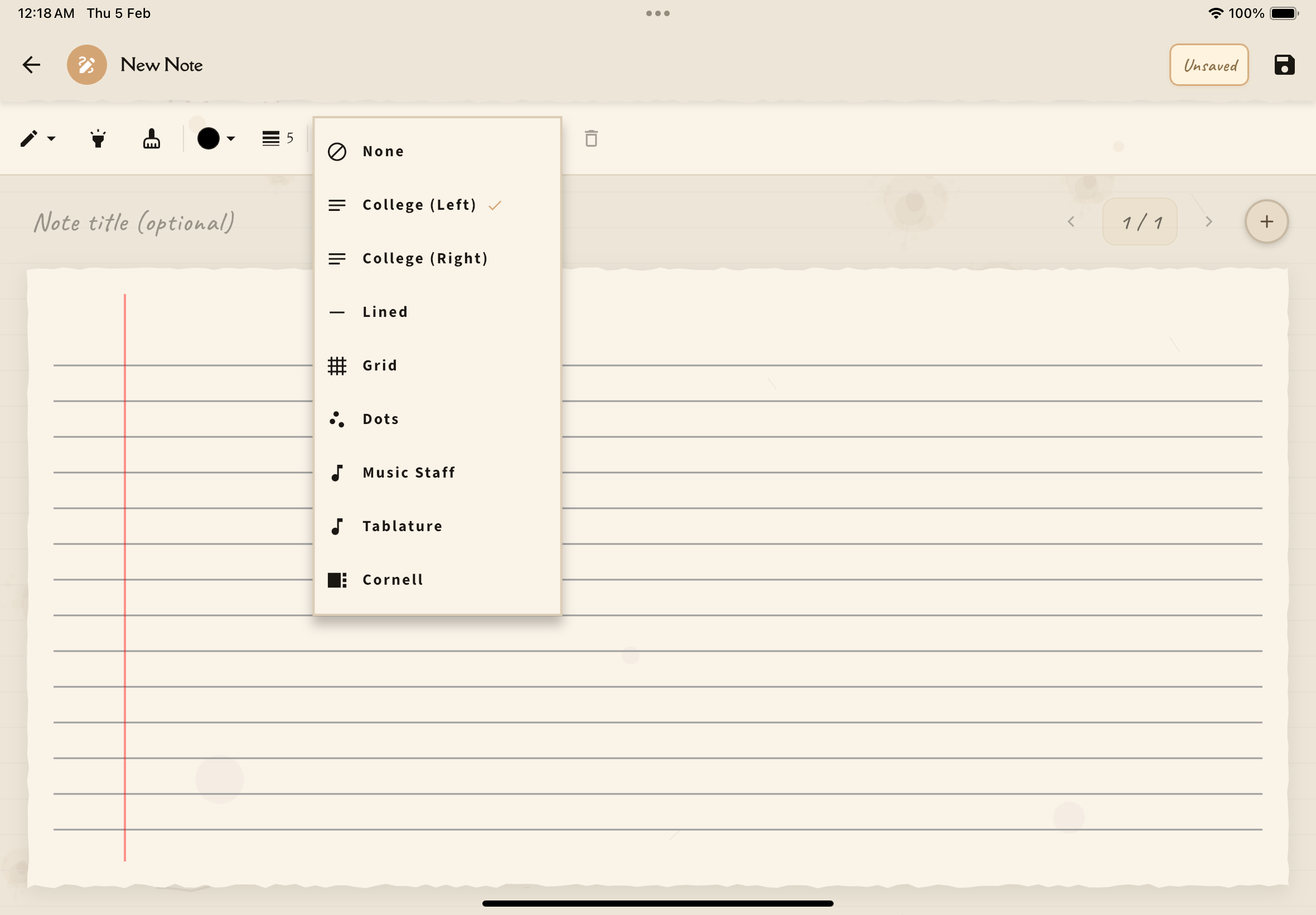
Task: Select the pen drawing tool
Action: 28,139
